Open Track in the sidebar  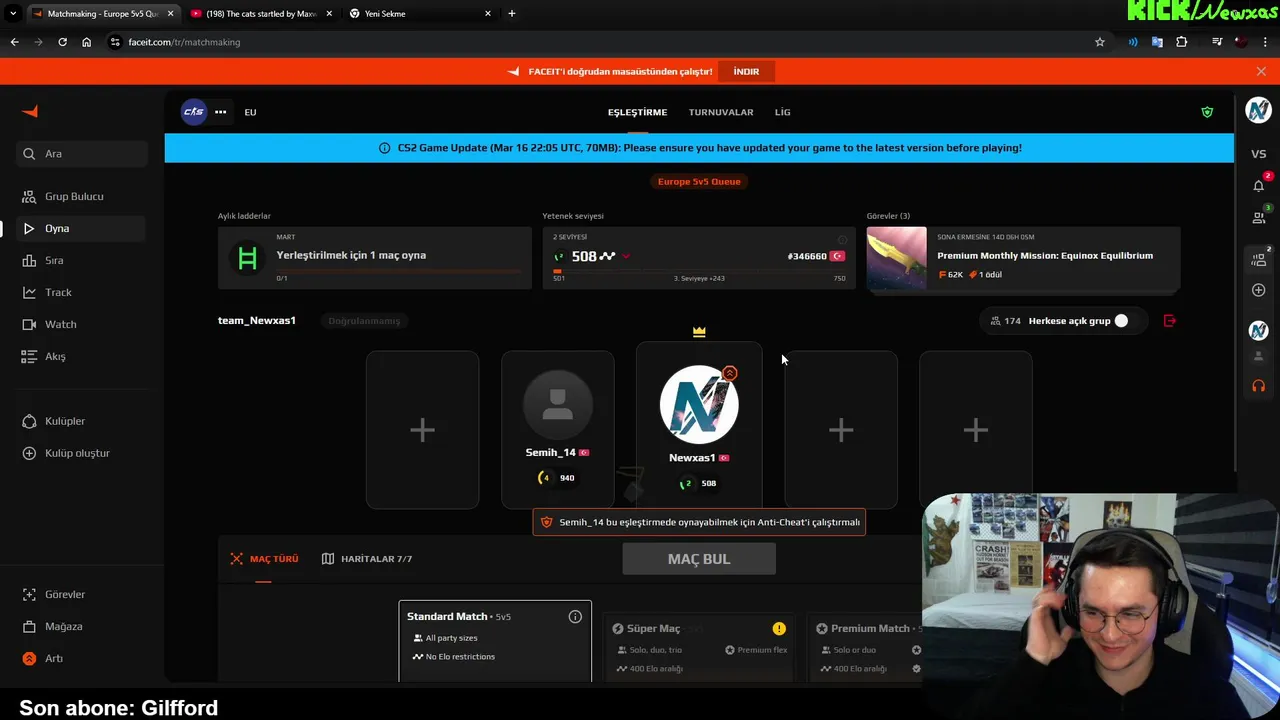click(82, 292)
